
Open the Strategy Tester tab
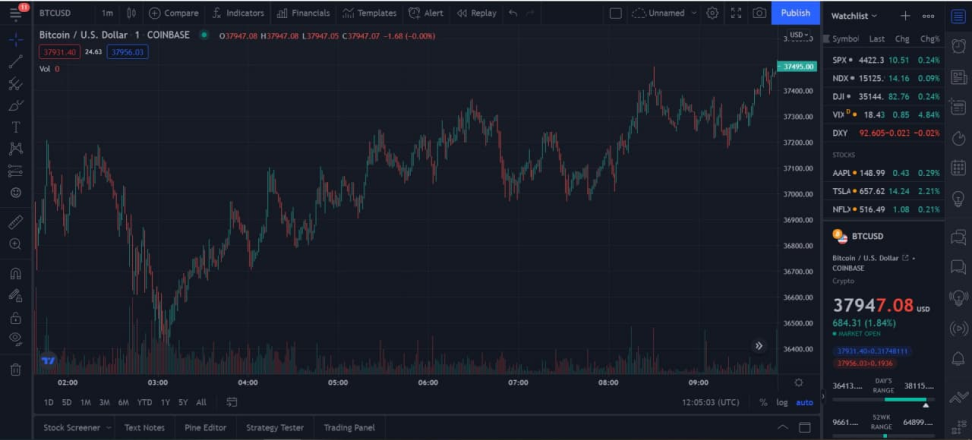coord(275,428)
